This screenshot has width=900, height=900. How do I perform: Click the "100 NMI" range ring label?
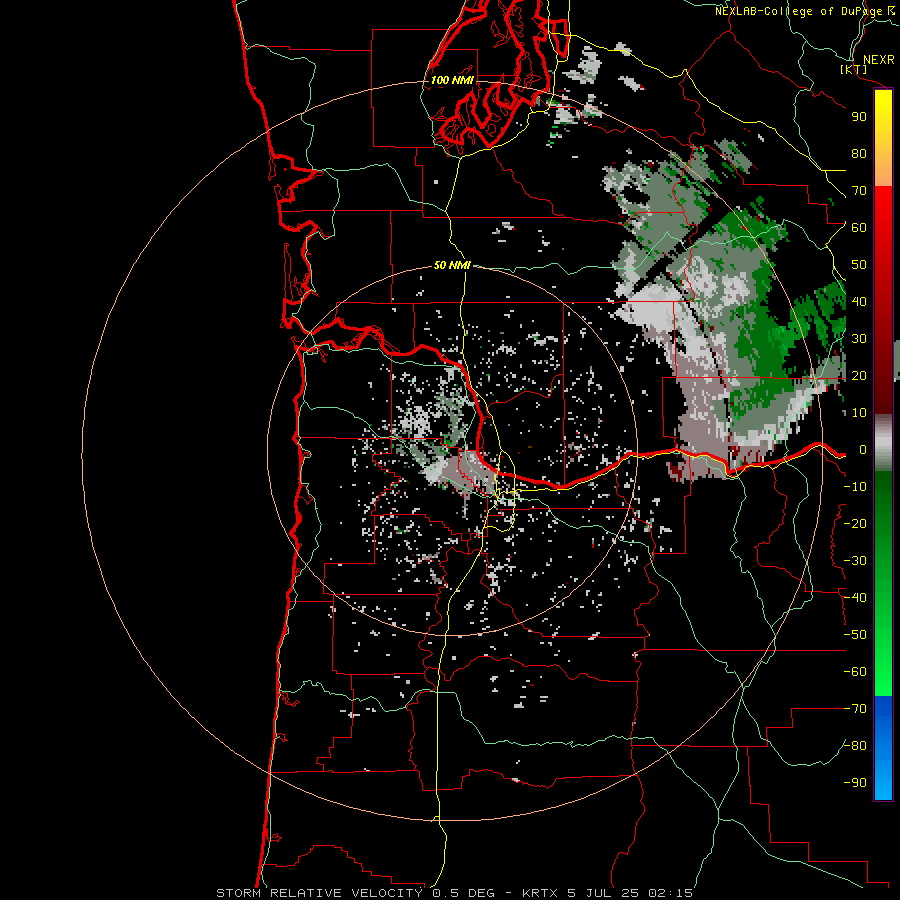point(452,80)
